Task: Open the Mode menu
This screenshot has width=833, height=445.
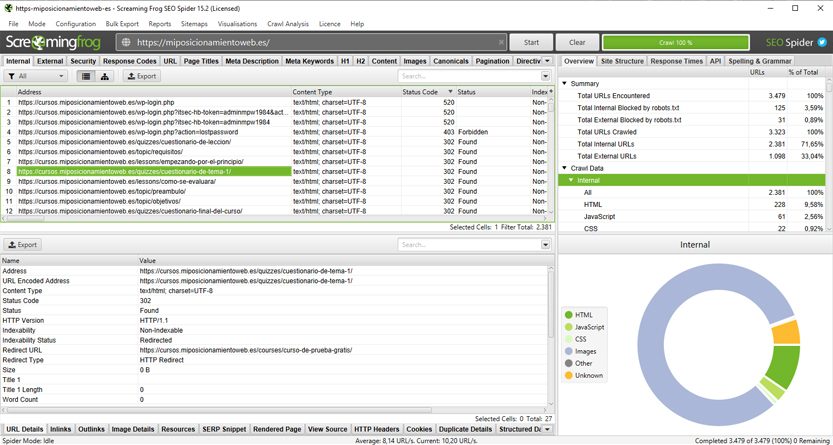Action: [x=37, y=24]
